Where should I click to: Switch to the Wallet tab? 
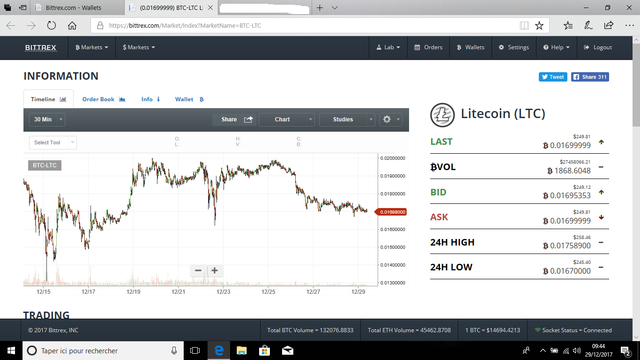pos(189,99)
